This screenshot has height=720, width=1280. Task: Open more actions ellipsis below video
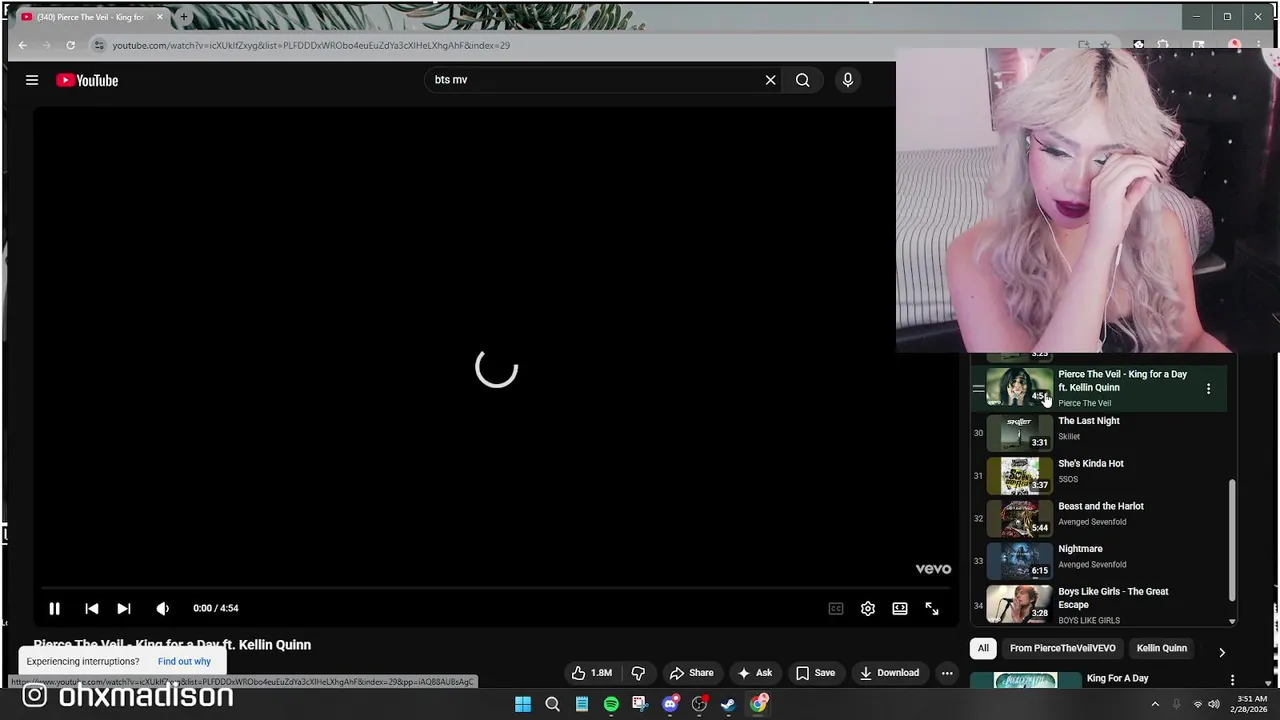(x=946, y=673)
